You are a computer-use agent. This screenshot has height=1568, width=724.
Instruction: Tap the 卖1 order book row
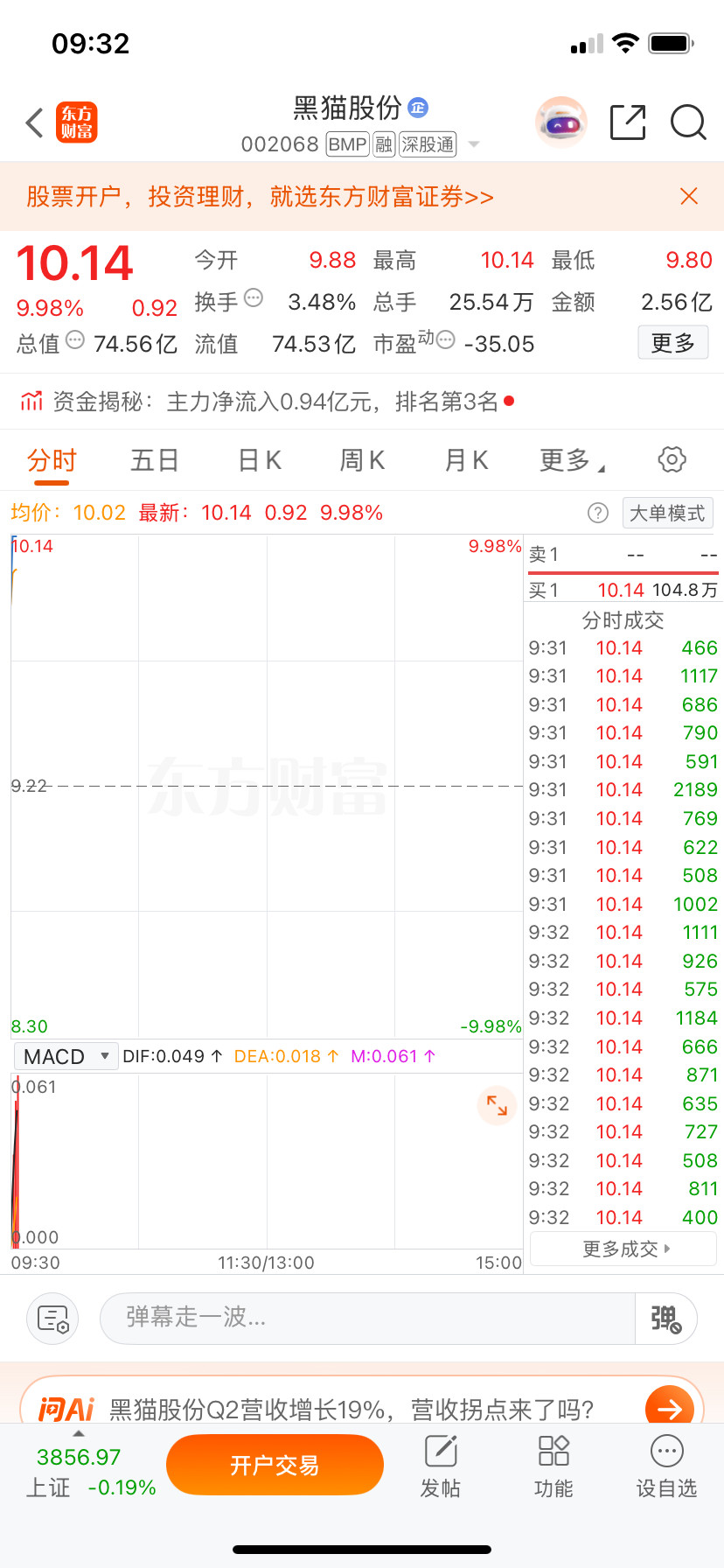coord(623,555)
